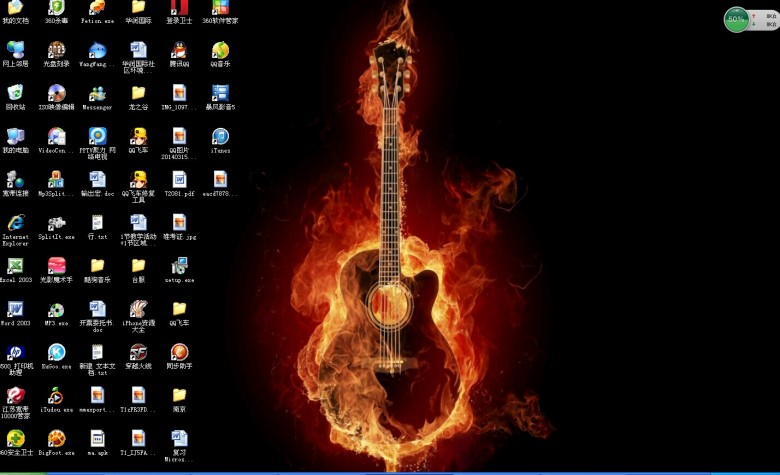Open the WangWang blue mascot shortcut
Image resolution: width=780 pixels, height=475 pixels.
pos(97,50)
